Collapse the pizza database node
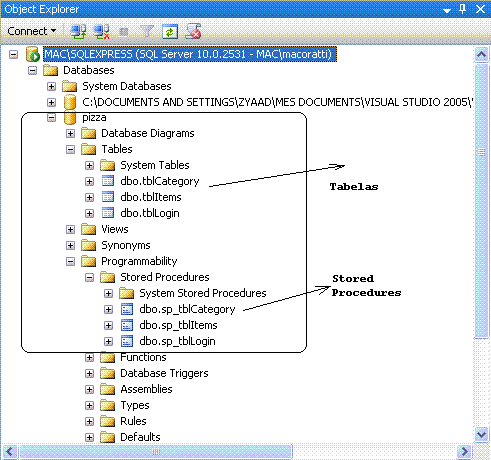Viewport: 491px width, 460px height. 51,117
